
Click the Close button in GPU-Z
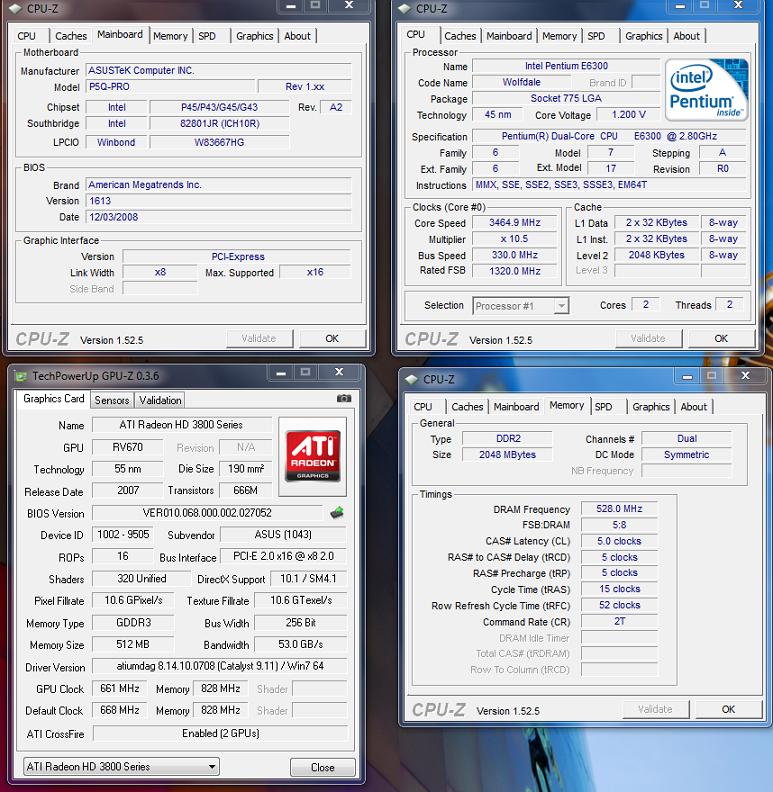[x=323, y=767]
